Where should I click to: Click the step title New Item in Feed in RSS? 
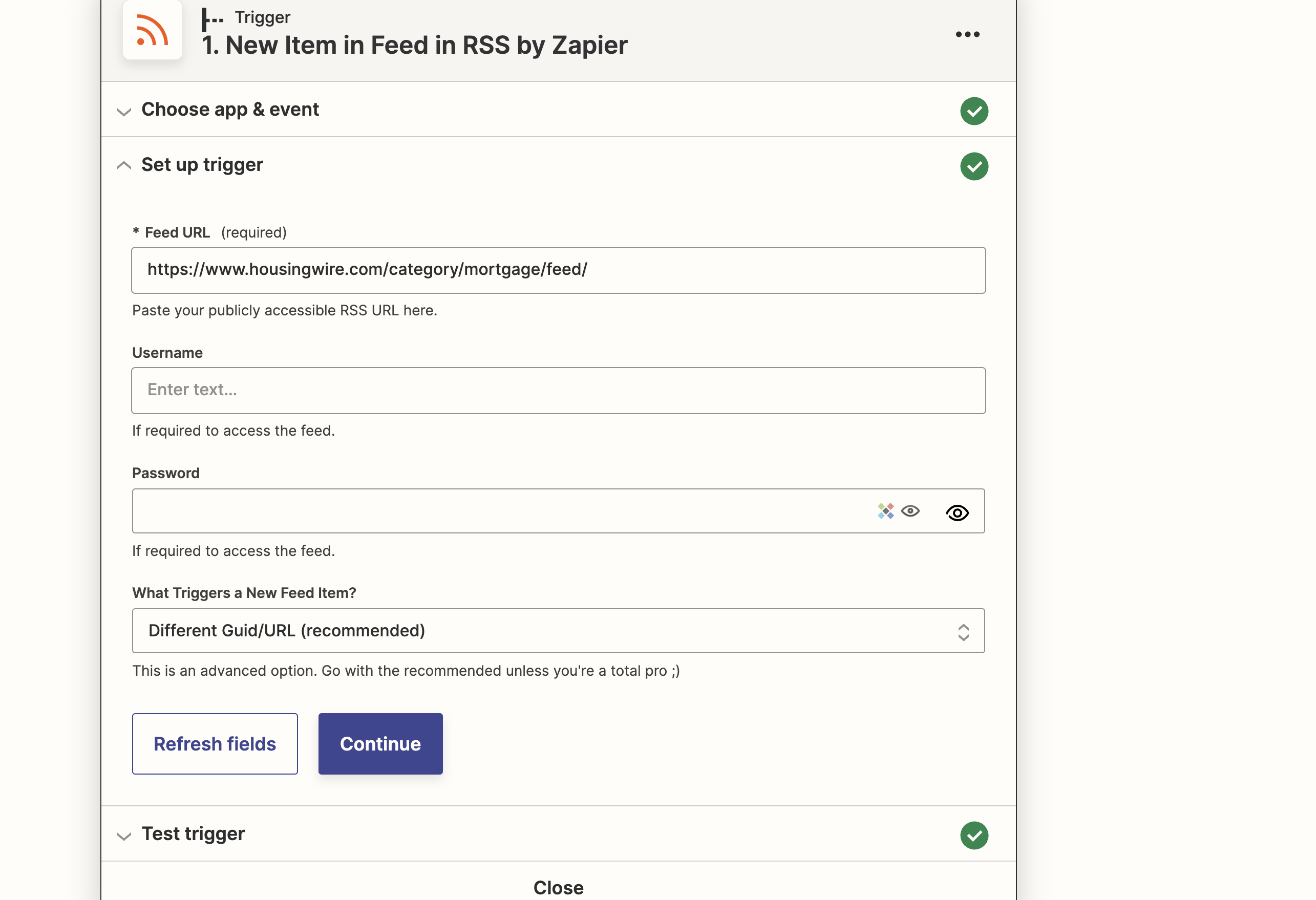(415, 45)
